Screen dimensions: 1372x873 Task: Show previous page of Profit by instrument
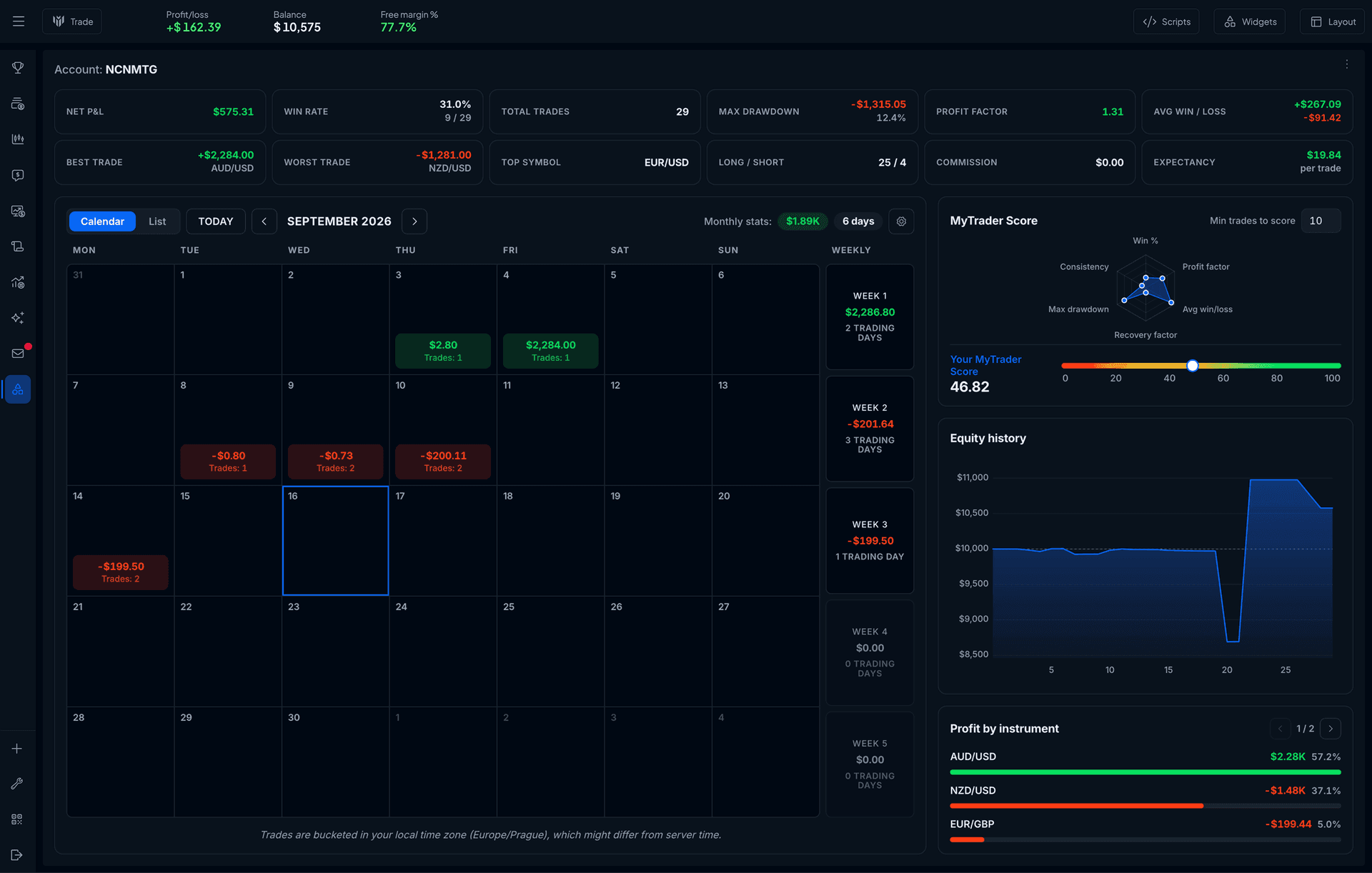pos(1280,729)
